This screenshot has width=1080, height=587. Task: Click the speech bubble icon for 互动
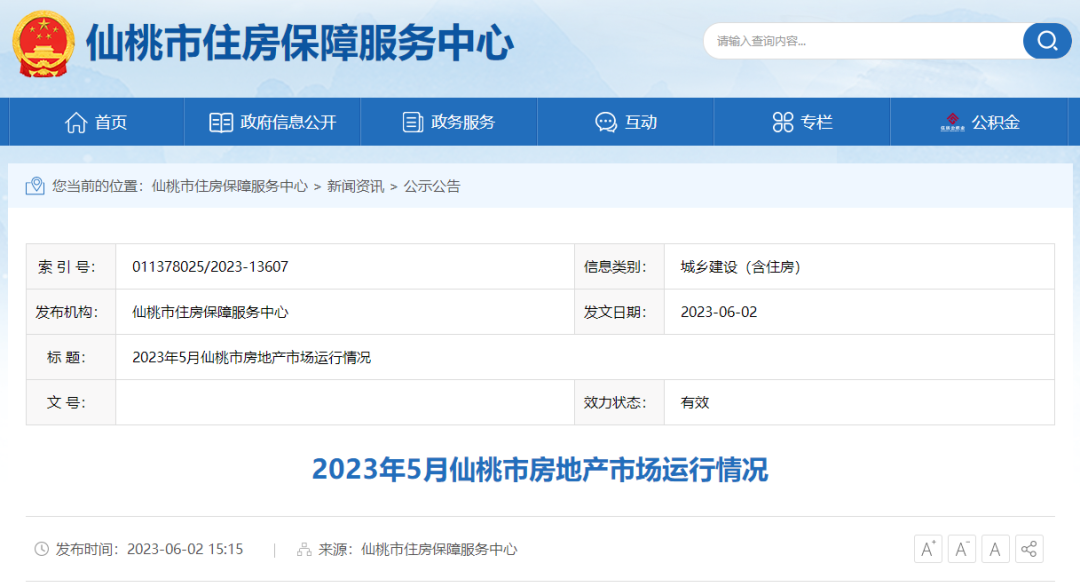tap(606, 122)
